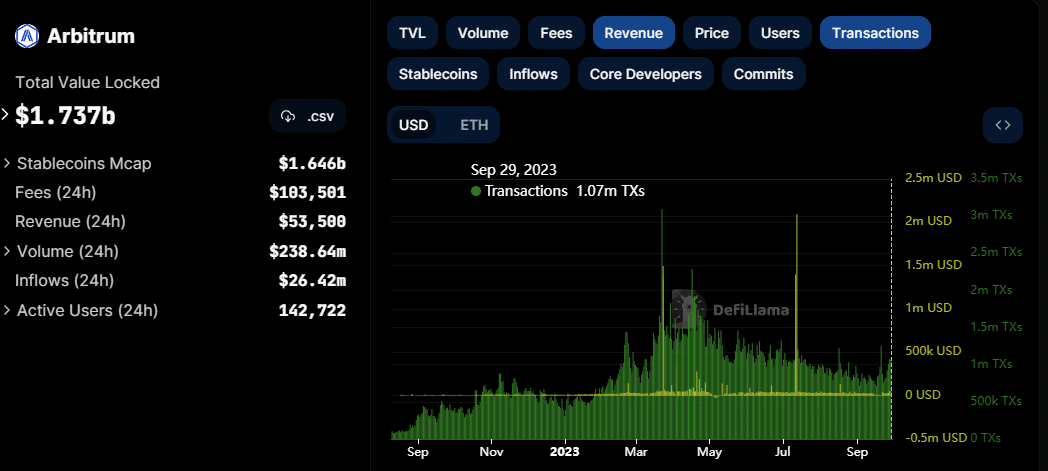Screen dimensions: 1048x471
Task: Click the Core Developers button
Action: (645, 74)
